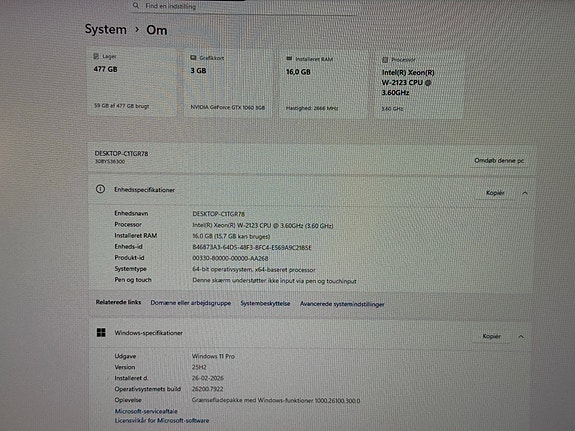Copy device specifications with Kopiér
The height and width of the screenshot is (431, 575).
pos(495,193)
